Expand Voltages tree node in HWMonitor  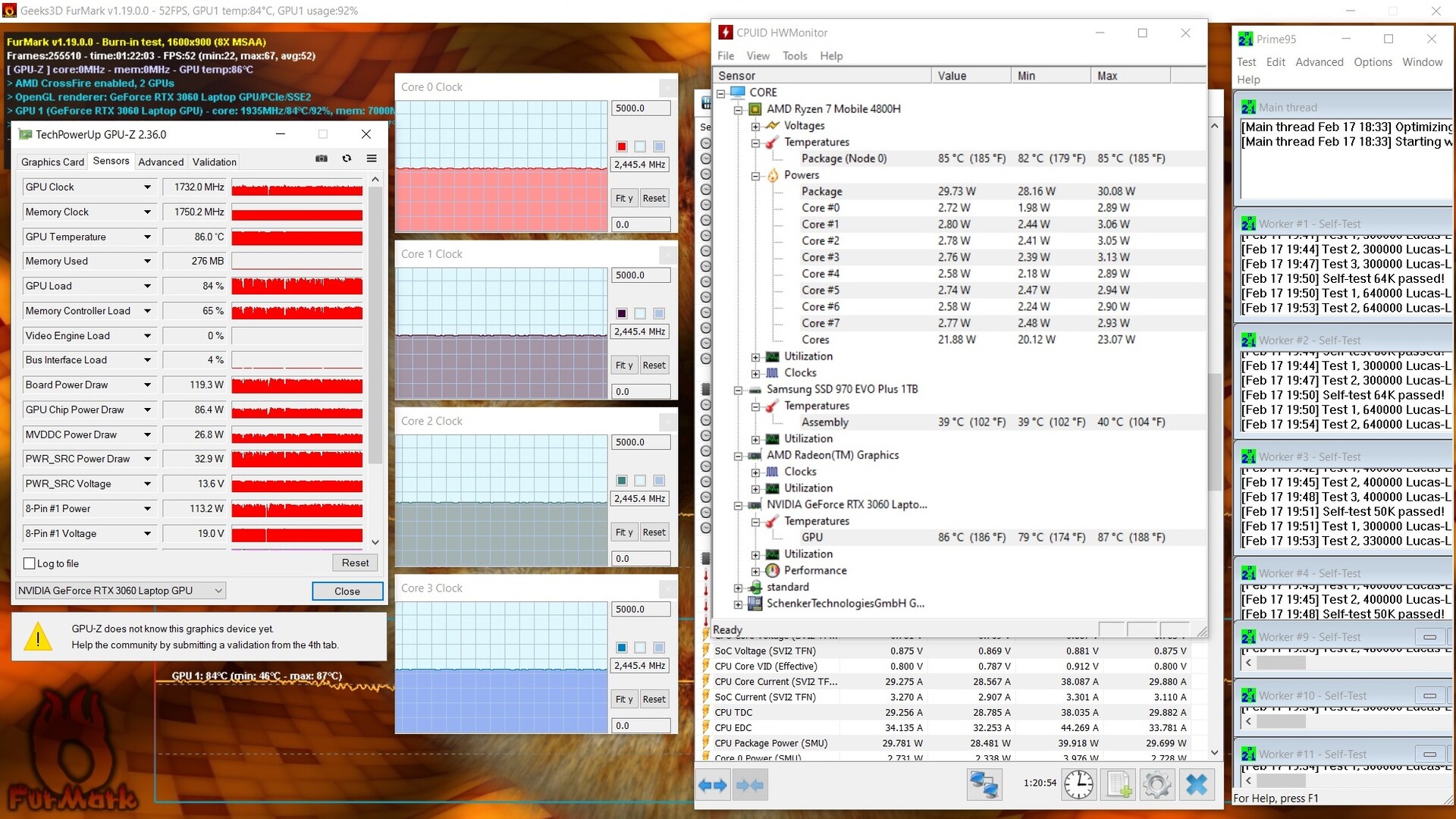click(x=755, y=126)
